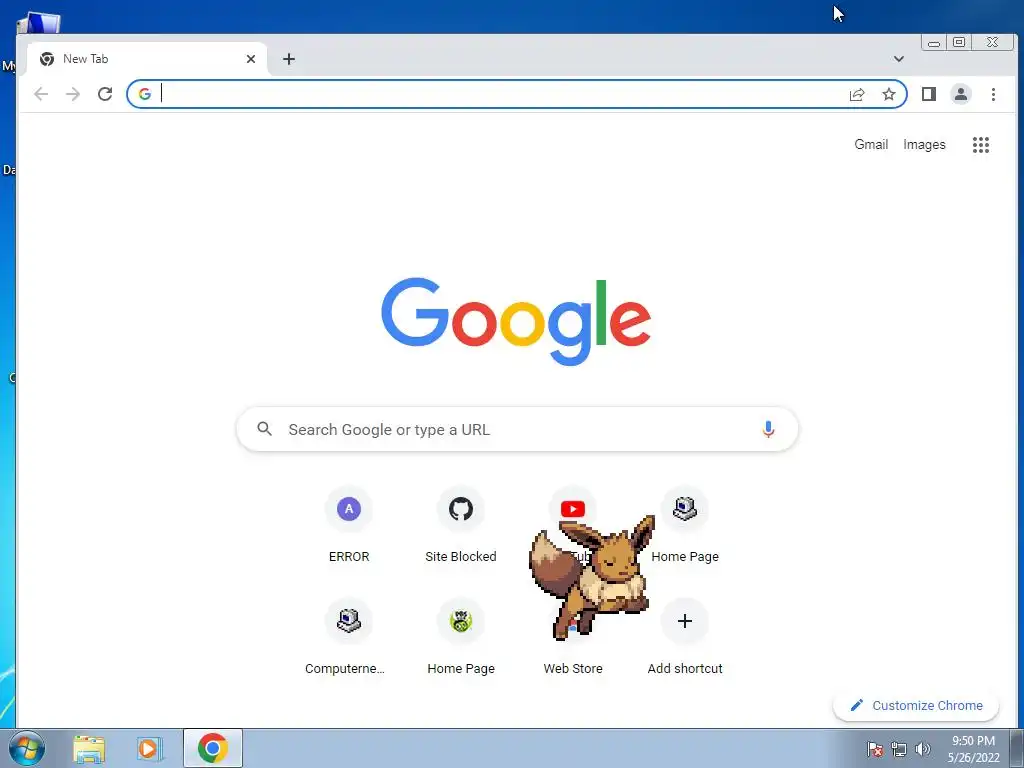Open Action Center flag in tray

coord(875,749)
